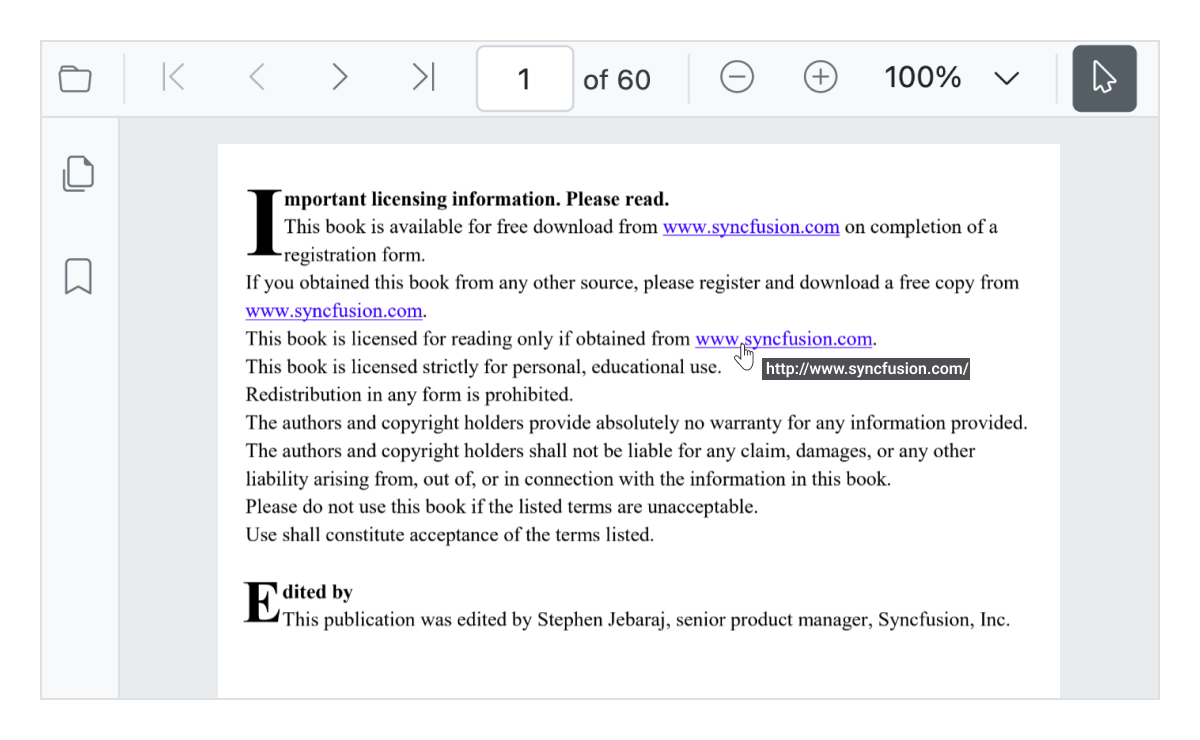The height and width of the screenshot is (740, 1200).
Task: Click the page number input field
Action: [524, 77]
